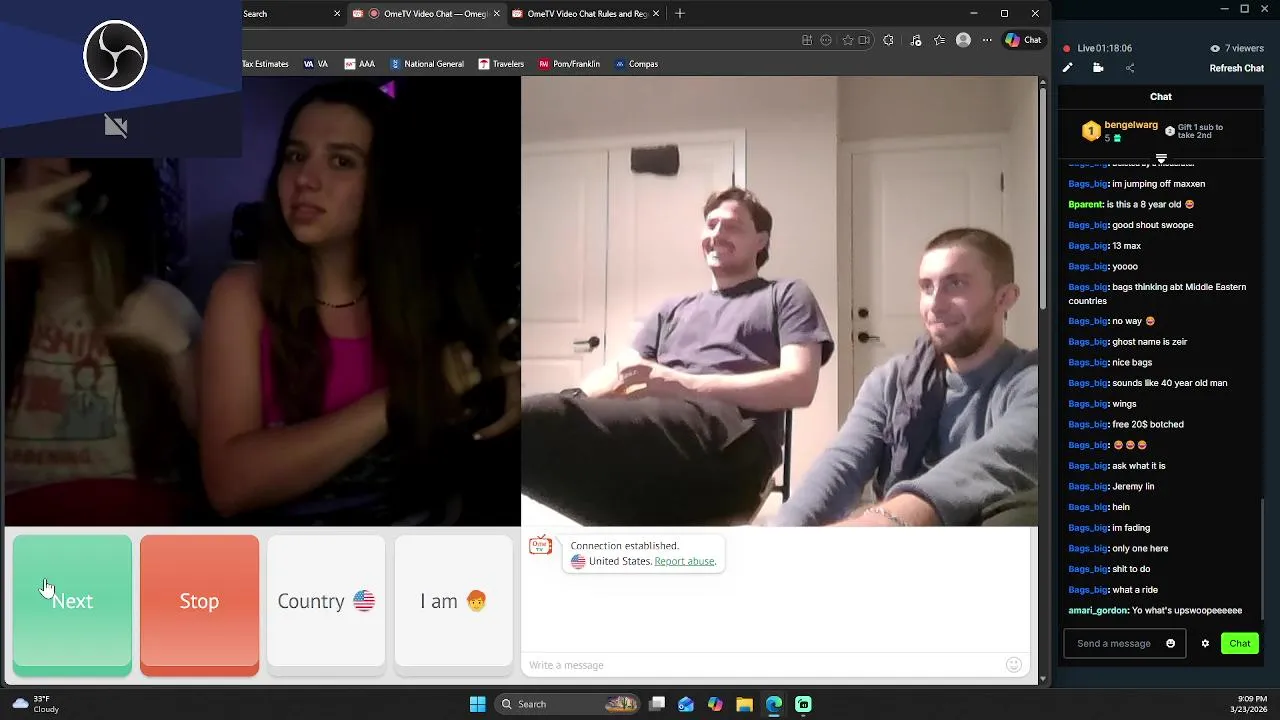Open the stream chat emoji picker
Viewport: 1280px width, 720px height.
click(x=1171, y=643)
